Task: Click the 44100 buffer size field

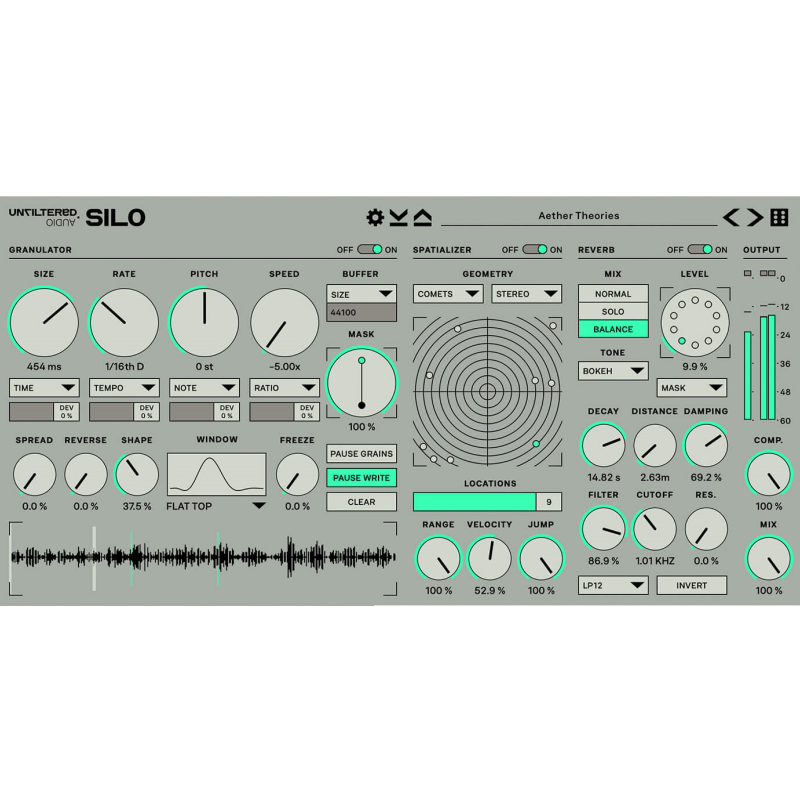Action: (361, 312)
